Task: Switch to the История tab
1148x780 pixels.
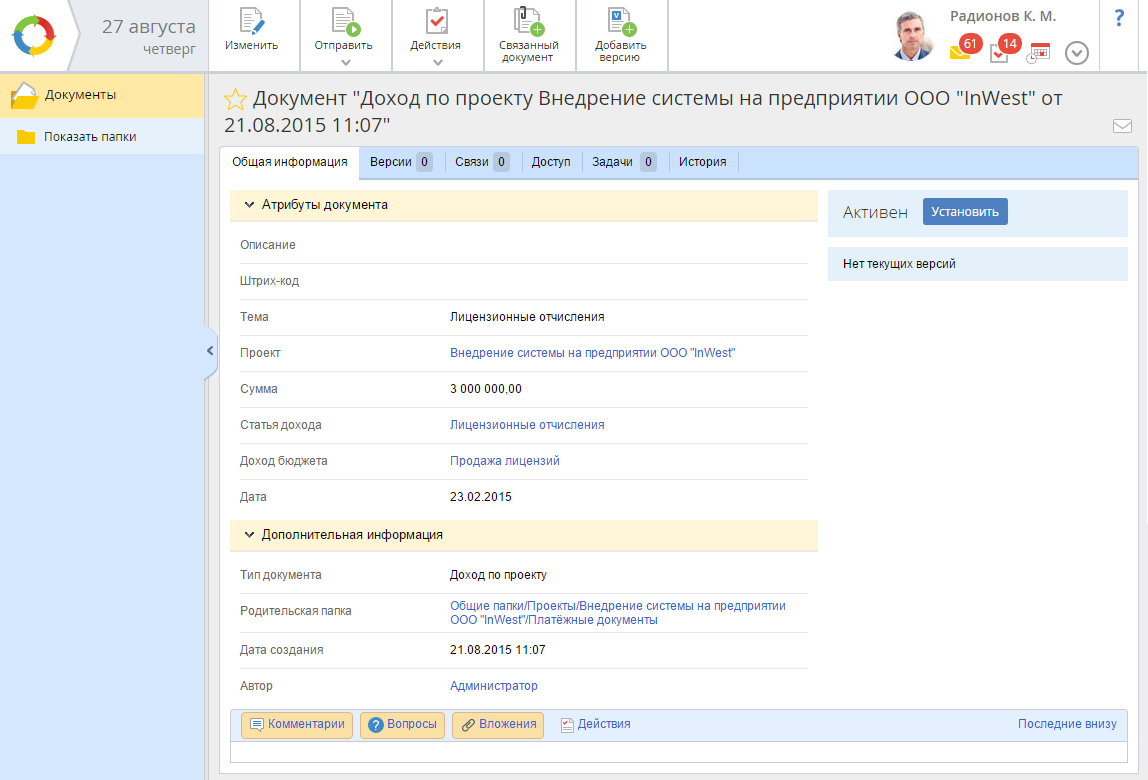Action: point(702,161)
